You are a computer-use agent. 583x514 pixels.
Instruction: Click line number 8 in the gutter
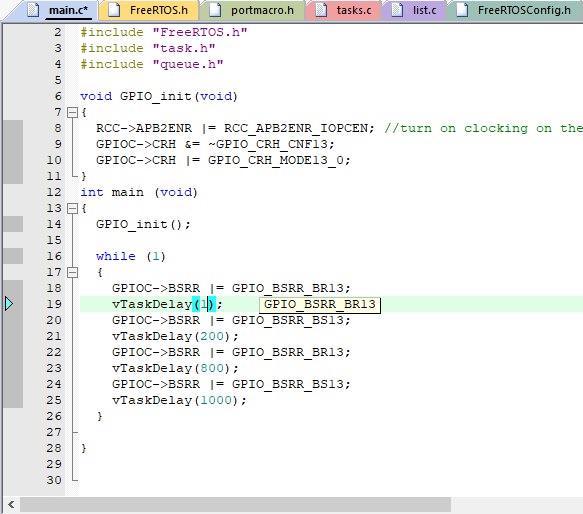pos(58,128)
